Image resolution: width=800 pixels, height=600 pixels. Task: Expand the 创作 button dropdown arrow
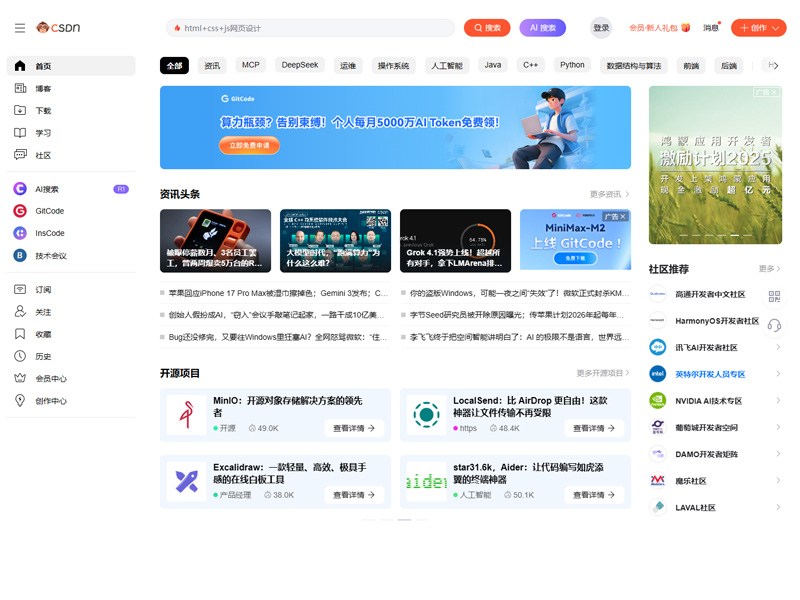click(777, 28)
